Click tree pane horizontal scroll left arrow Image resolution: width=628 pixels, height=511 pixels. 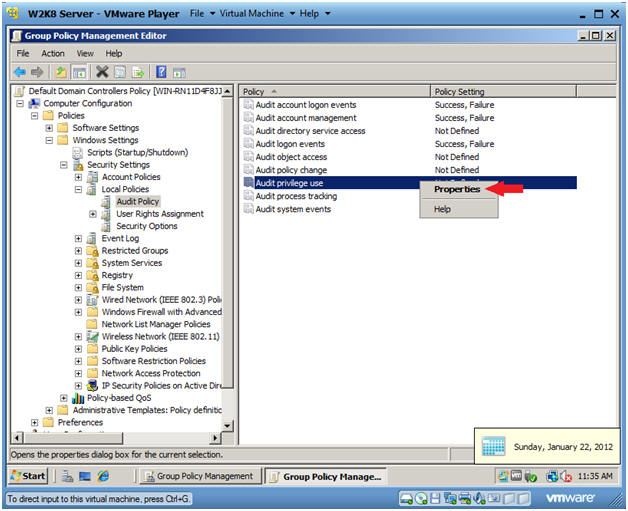[x=17, y=438]
